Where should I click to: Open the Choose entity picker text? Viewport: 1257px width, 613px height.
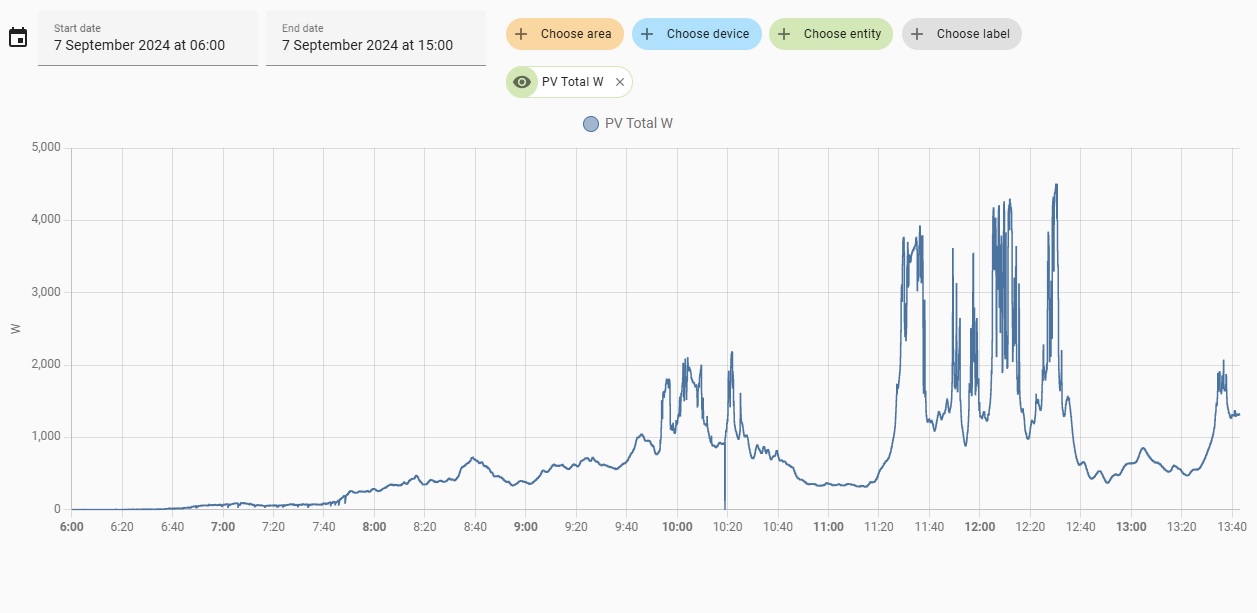(842, 34)
